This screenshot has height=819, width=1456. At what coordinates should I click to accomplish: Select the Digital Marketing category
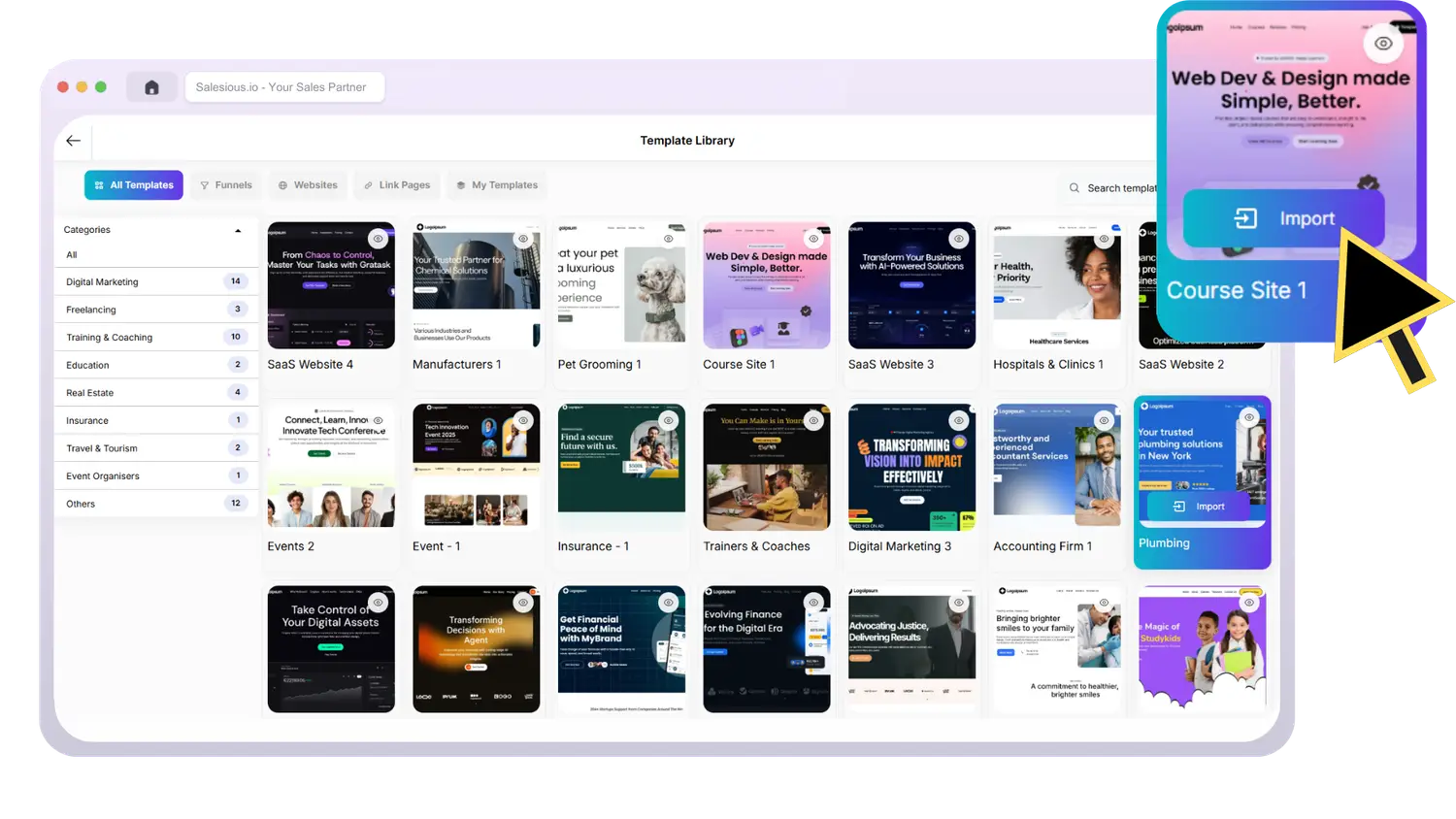(103, 282)
